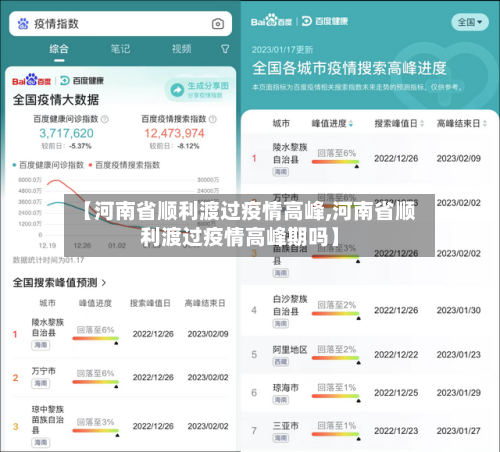Click date 2022/12/25 for 琼海市
Viewport: 500px width, 452px height.
(x=396, y=393)
